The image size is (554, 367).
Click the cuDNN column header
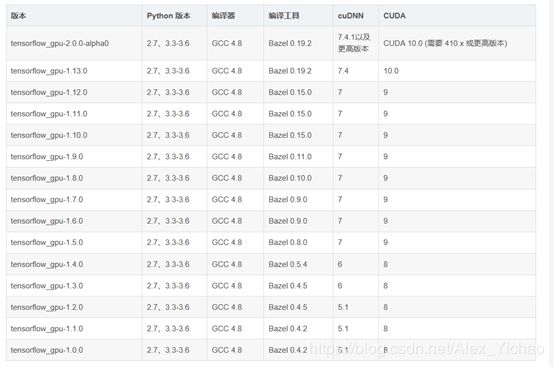pyautogui.click(x=350, y=16)
